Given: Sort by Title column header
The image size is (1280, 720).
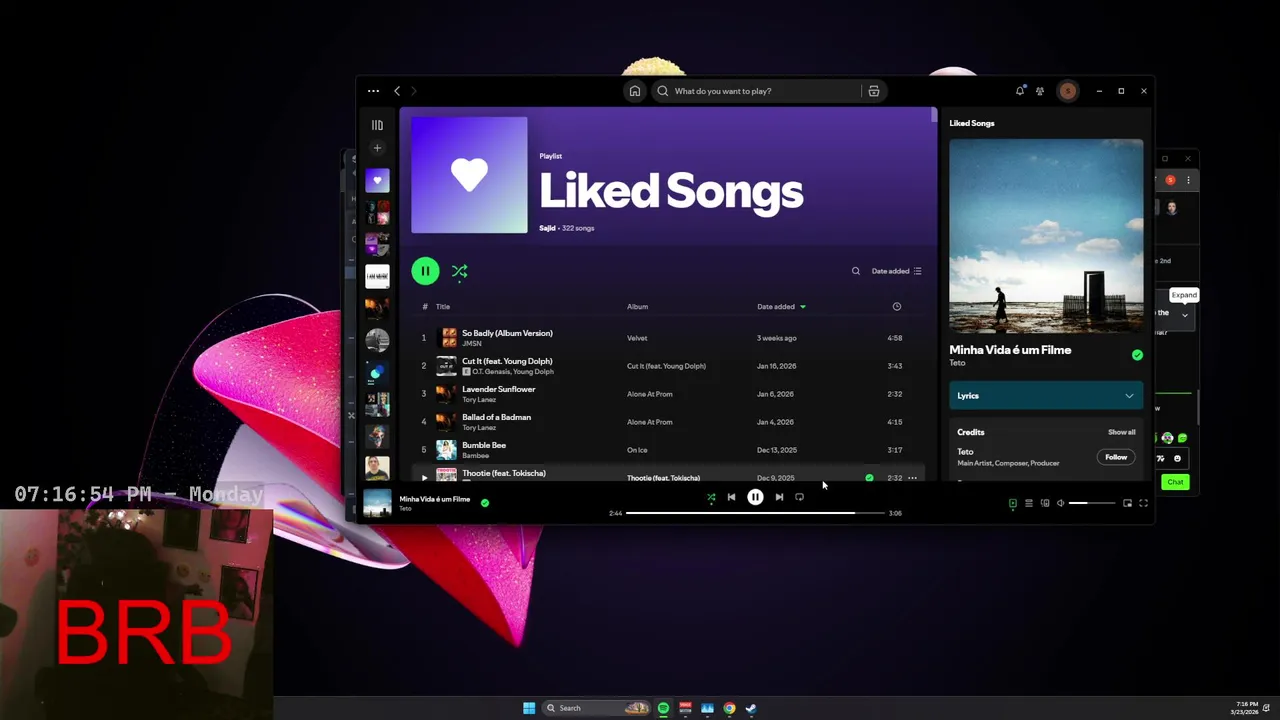Looking at the screenshot, I should click(443, 307).
